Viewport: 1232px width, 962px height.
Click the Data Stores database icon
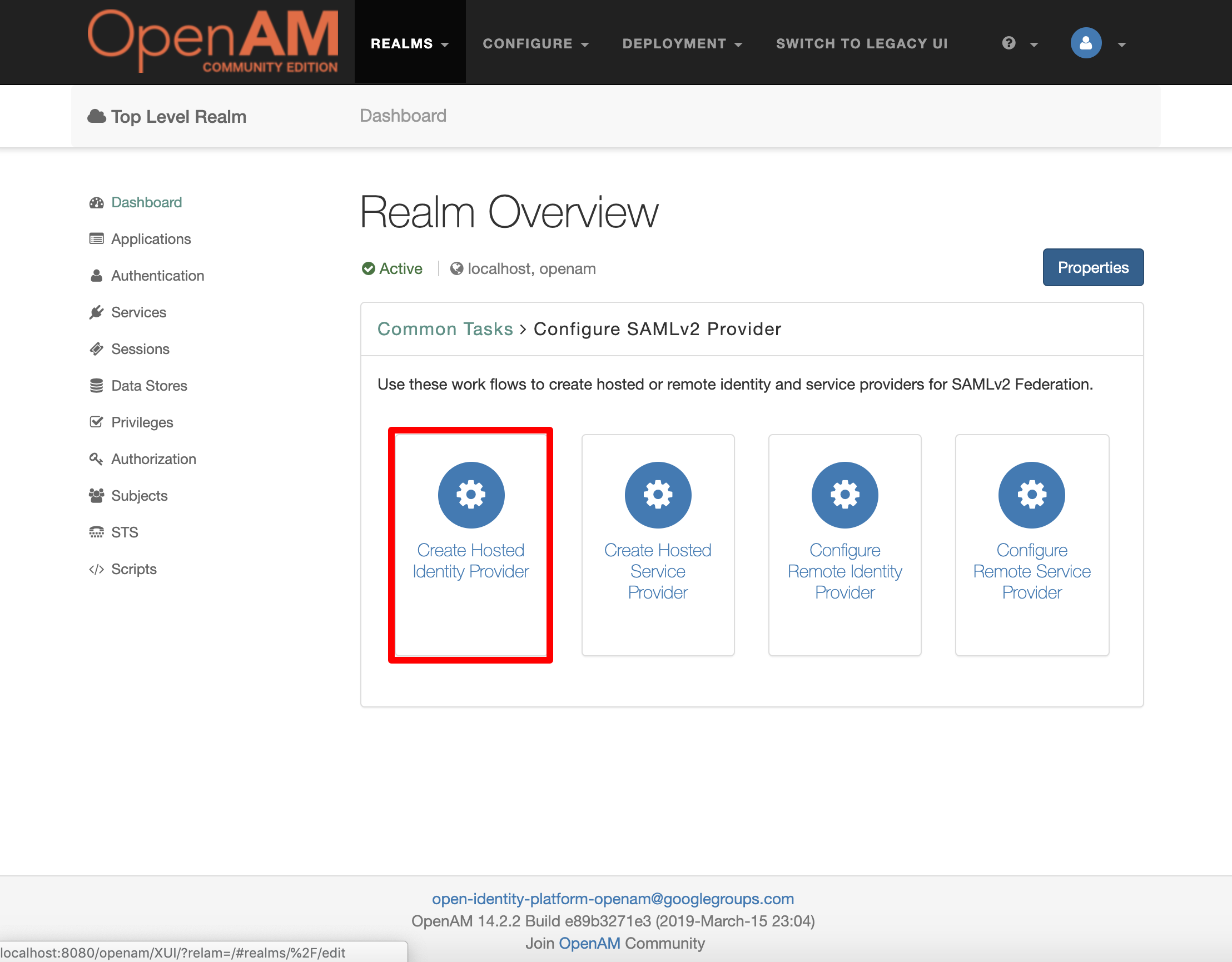click(x=97, y=386)
